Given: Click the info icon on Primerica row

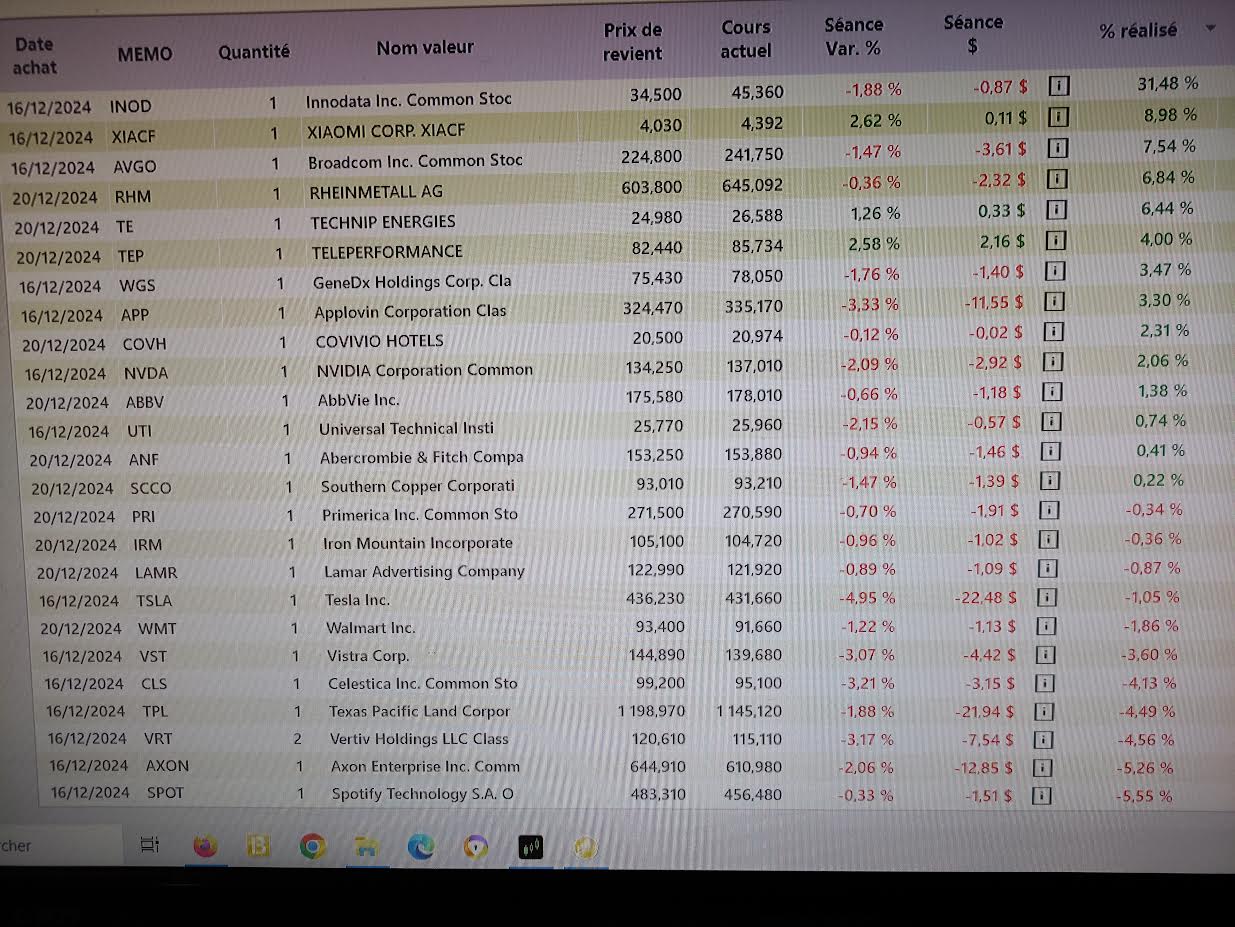Looking at the screenshot, I should (x=1049, y=511).
